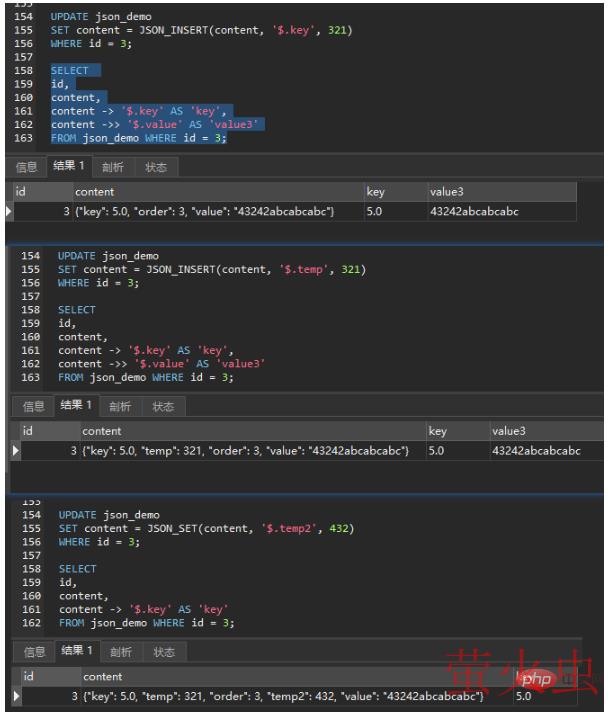Click the row indicator arrow in the bottom grid

14,695
